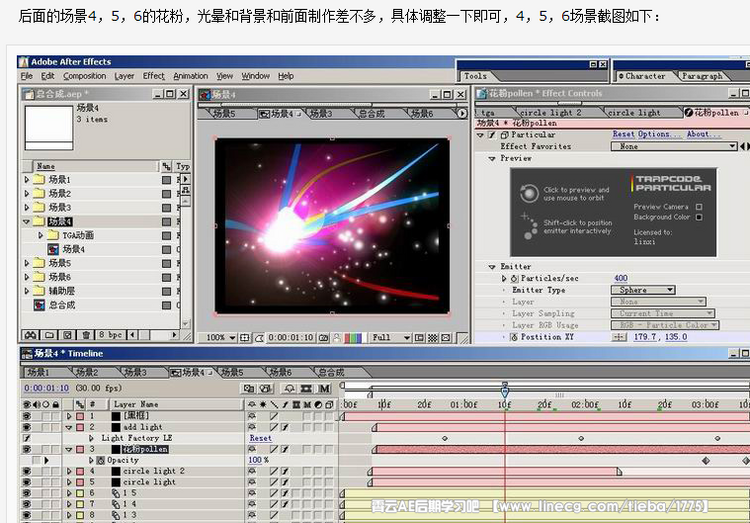Collapse the 花粉pollen layer triangle
The height and width of the screenshot is (523, 750).
[69, 449]
